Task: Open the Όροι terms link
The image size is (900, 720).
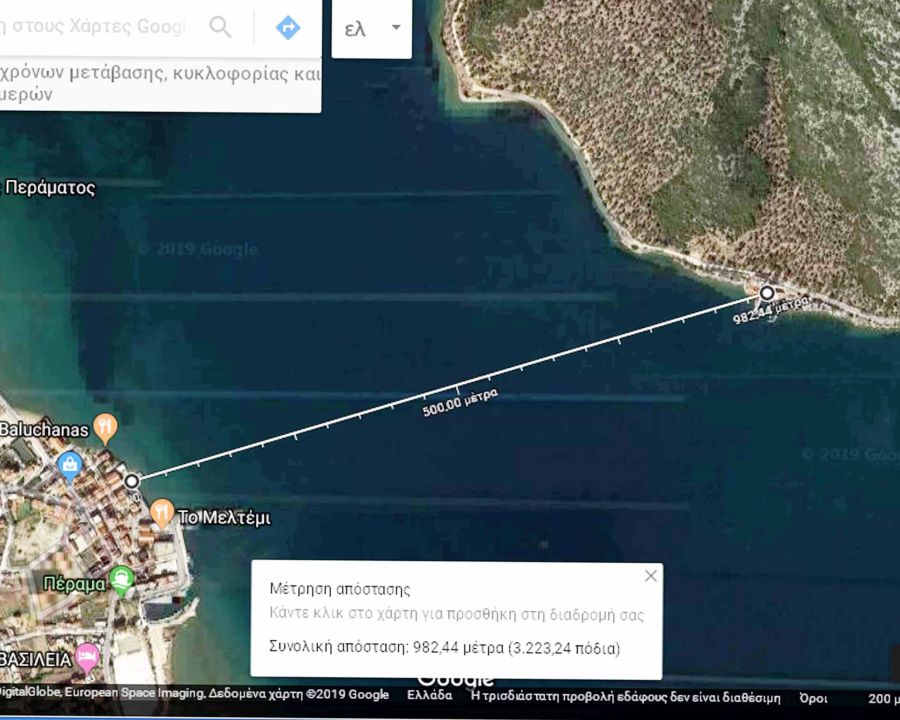Action: click(x=813, y=697)
